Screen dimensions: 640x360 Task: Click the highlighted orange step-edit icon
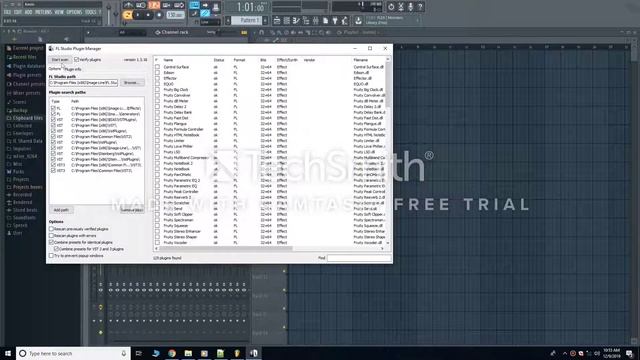(x=154, y=5)
